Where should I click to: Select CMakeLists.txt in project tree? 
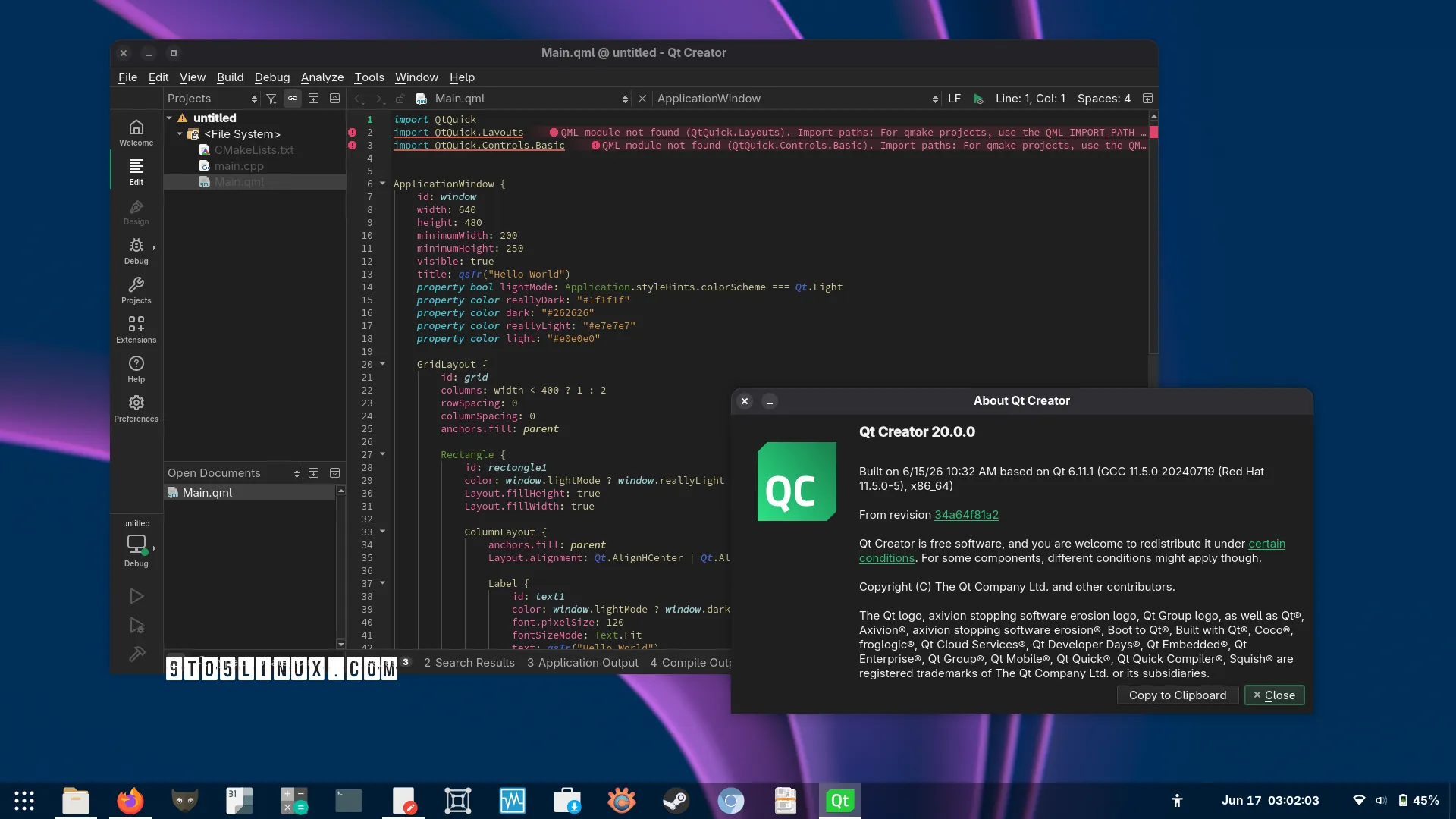[x=254, y=150]
